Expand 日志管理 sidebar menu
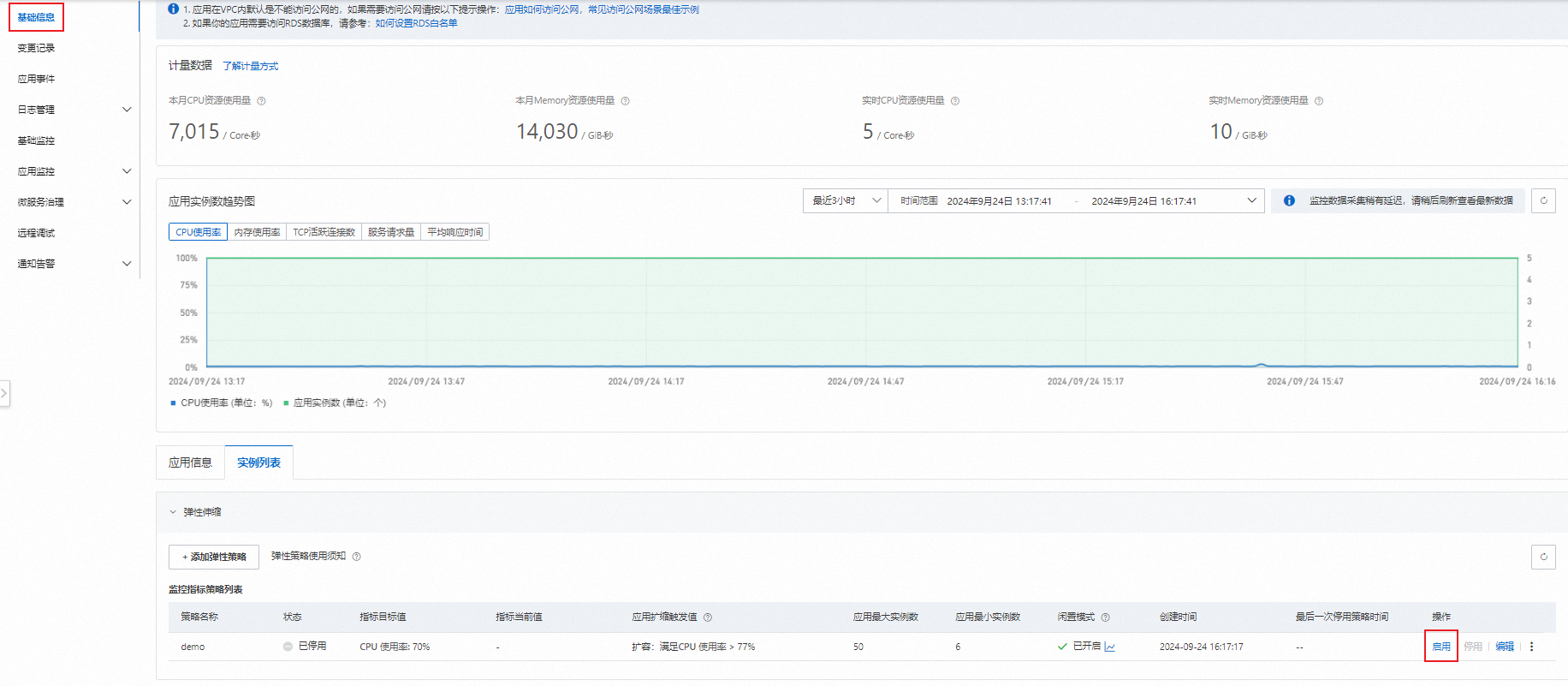 point(127,110)
